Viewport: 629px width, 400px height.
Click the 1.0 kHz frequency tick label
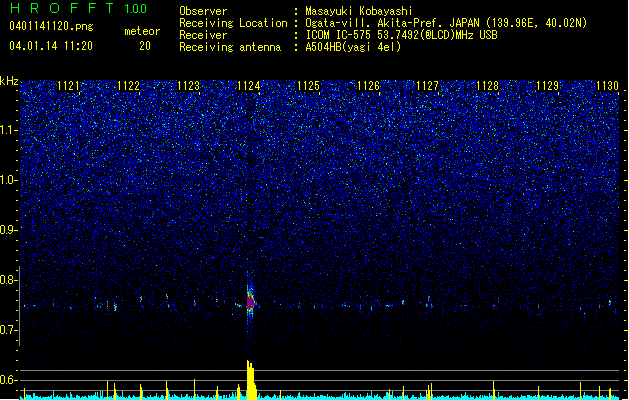pos(8,180)
